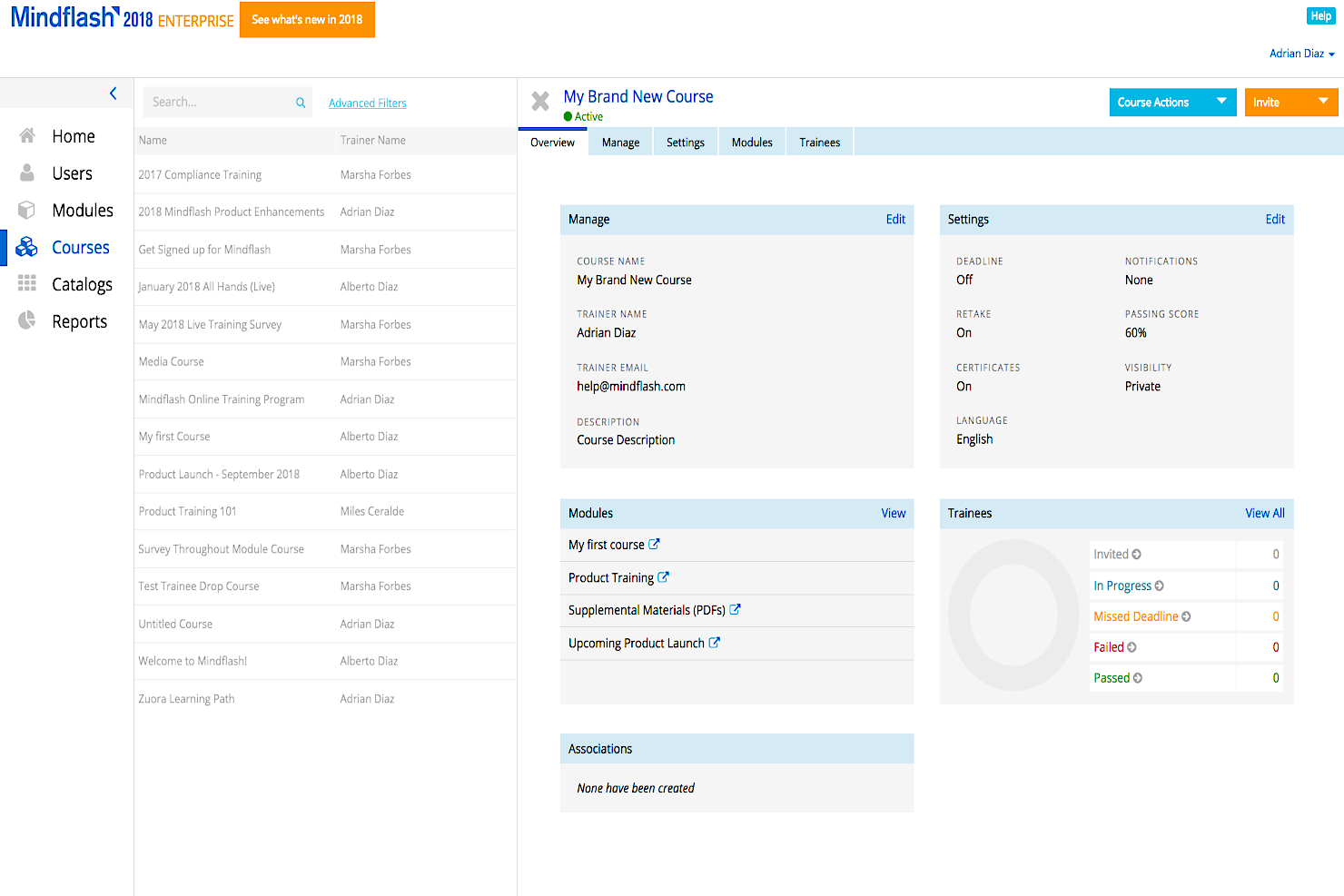Go to Reports in sidebar

[x=80, y=322]
